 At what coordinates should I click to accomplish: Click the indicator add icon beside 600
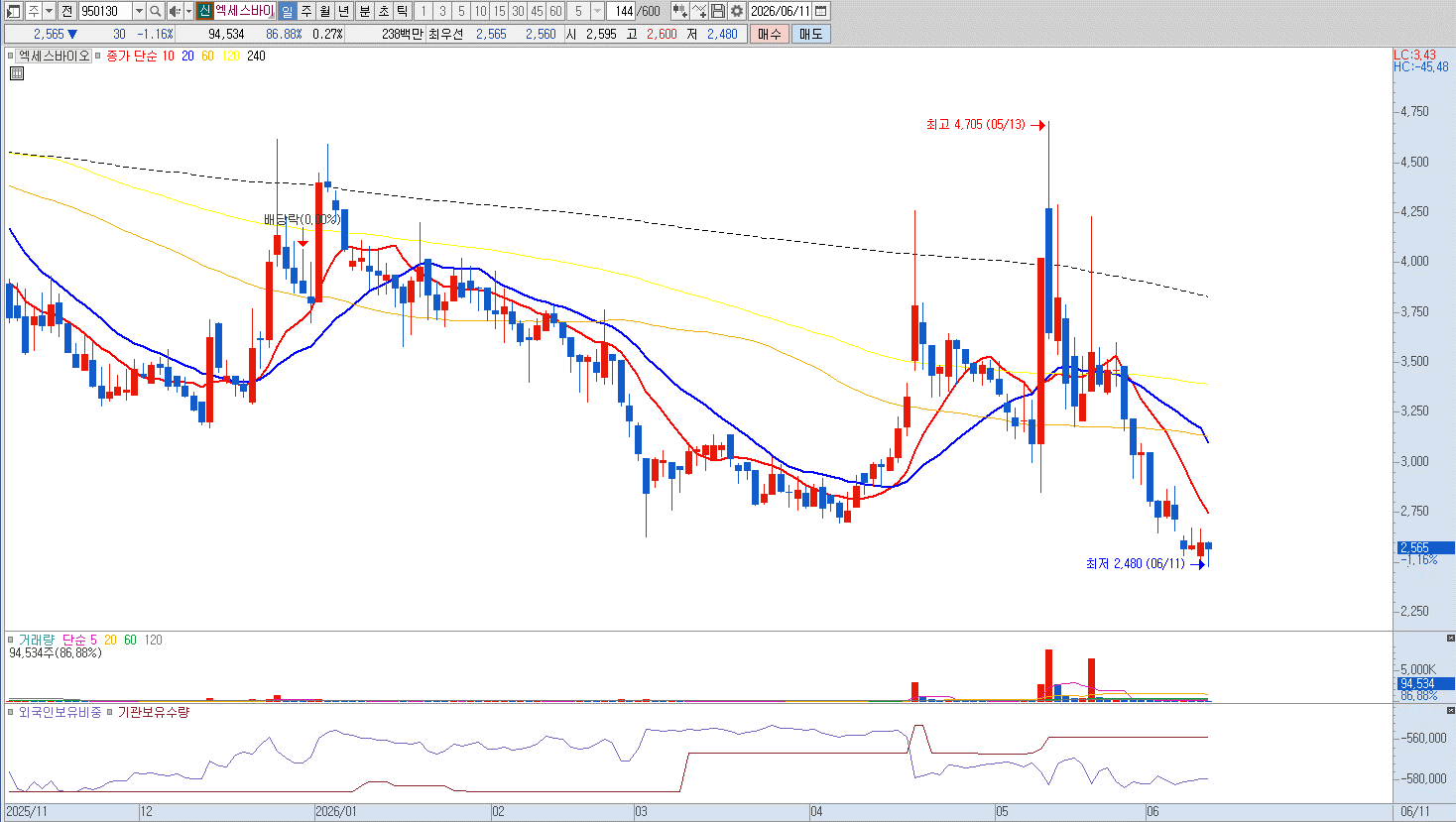point(679,11)
